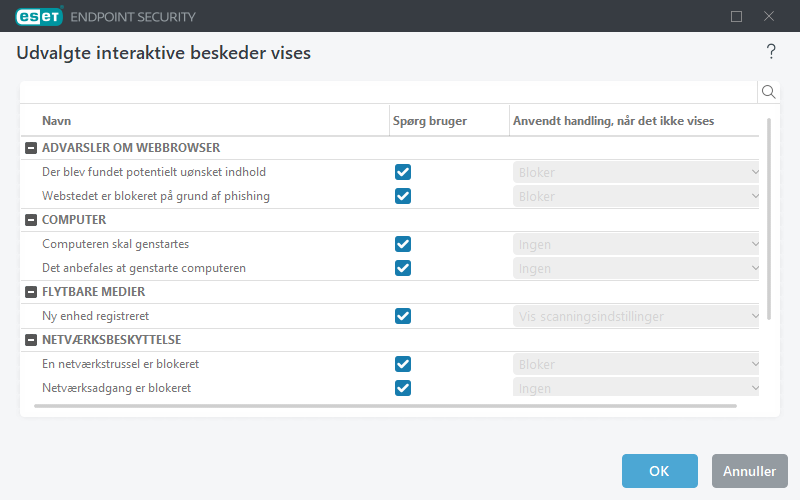This screenshot has width=800, height=500.
Task: Select row 'En netværkstrussel er blokeret'
Action: coord(390,364)
